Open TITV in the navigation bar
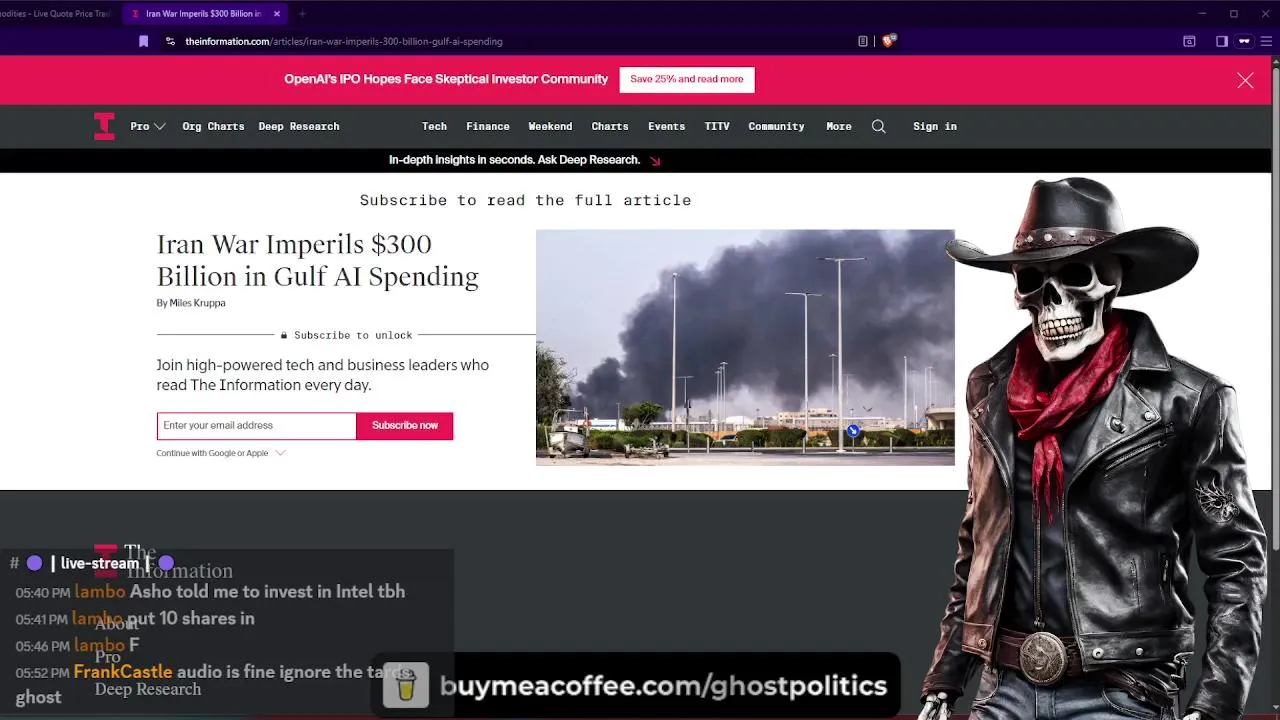Viewport: 1280px width, 720px height. tap(717, 126)
